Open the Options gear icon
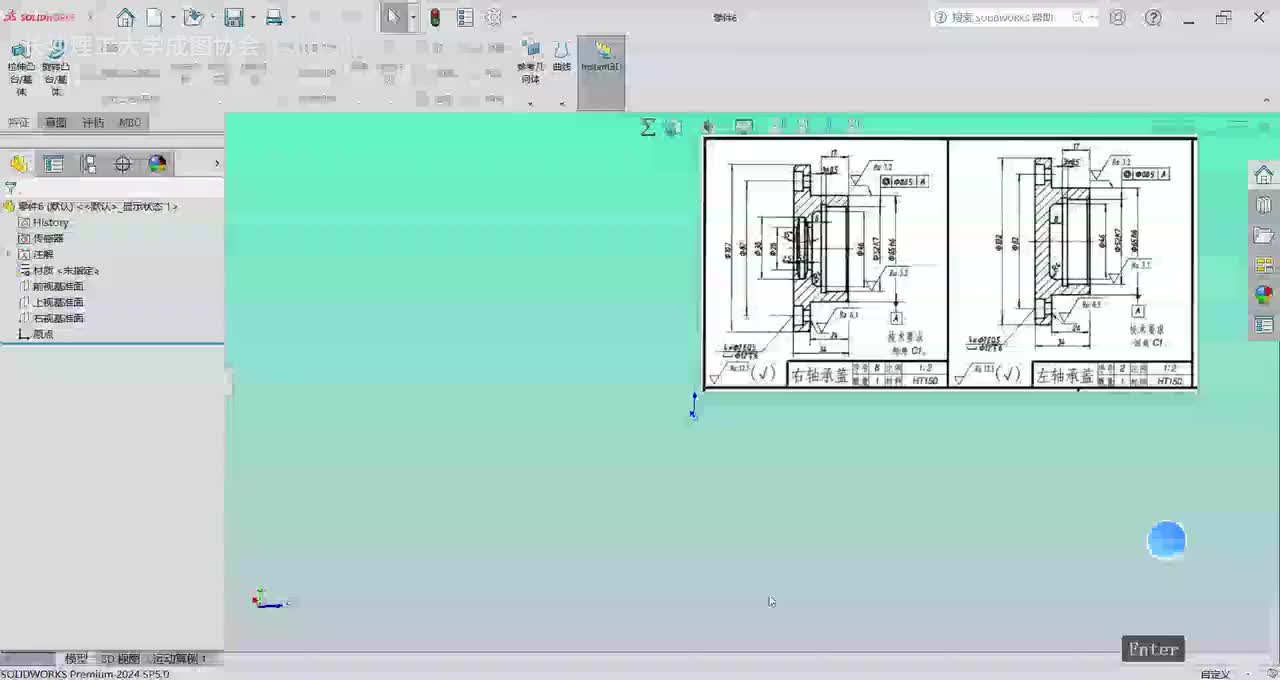Screen dimensions: 1280x680 (494, 17)
